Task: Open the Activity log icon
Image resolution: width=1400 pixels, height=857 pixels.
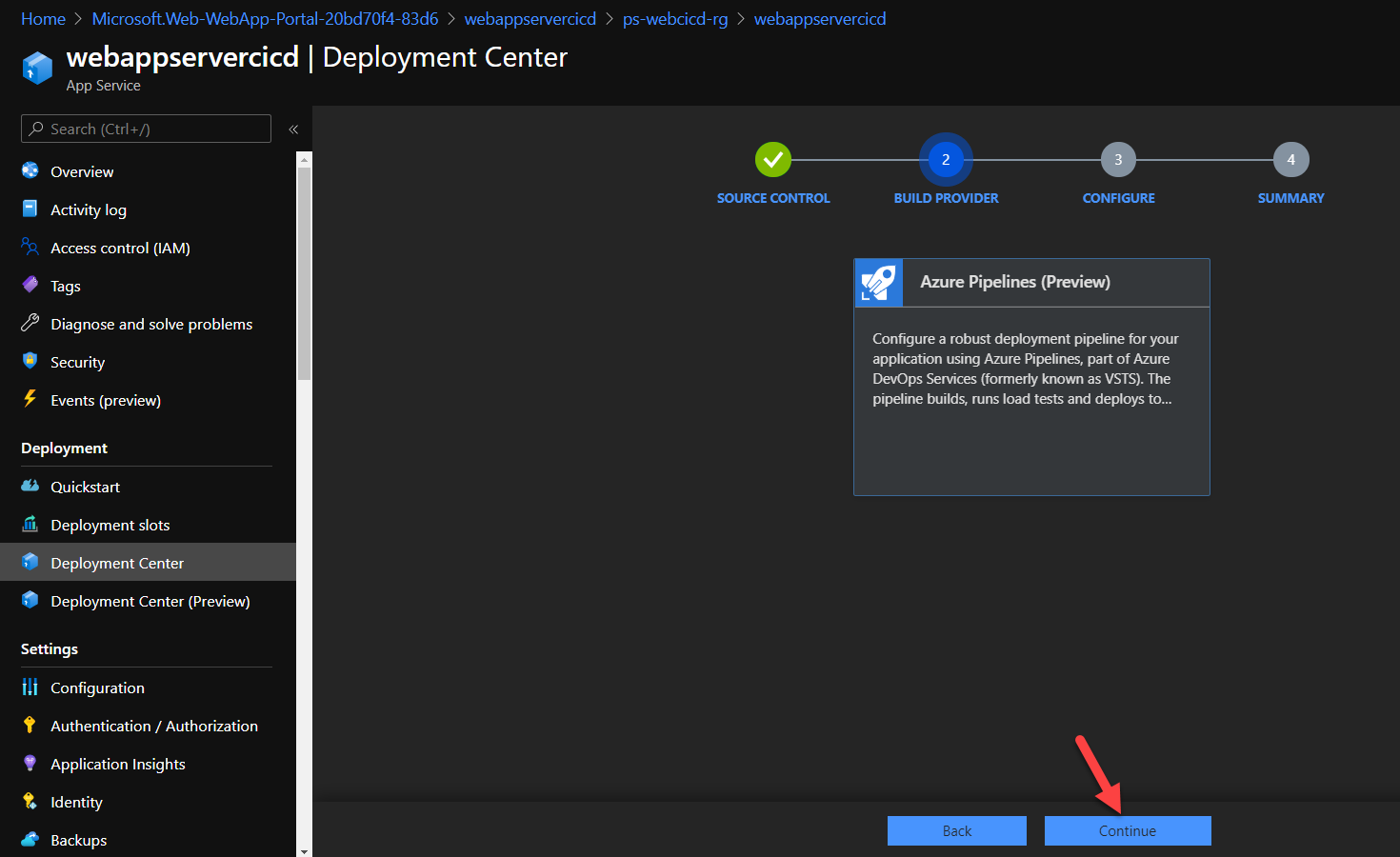Action: tap(30, 209)
